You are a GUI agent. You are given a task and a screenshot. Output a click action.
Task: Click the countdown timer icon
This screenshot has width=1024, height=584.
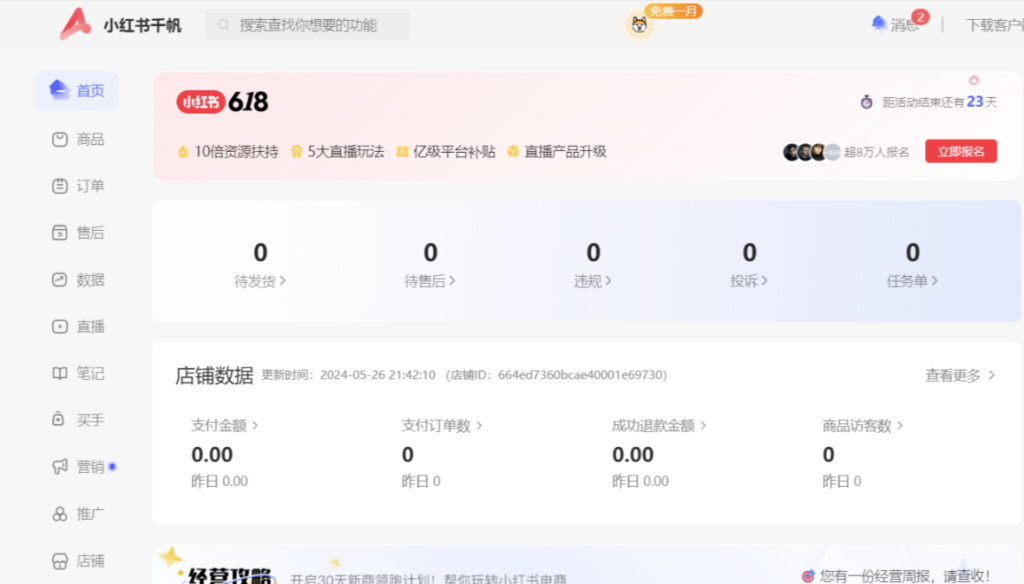[x=867, y=102]
